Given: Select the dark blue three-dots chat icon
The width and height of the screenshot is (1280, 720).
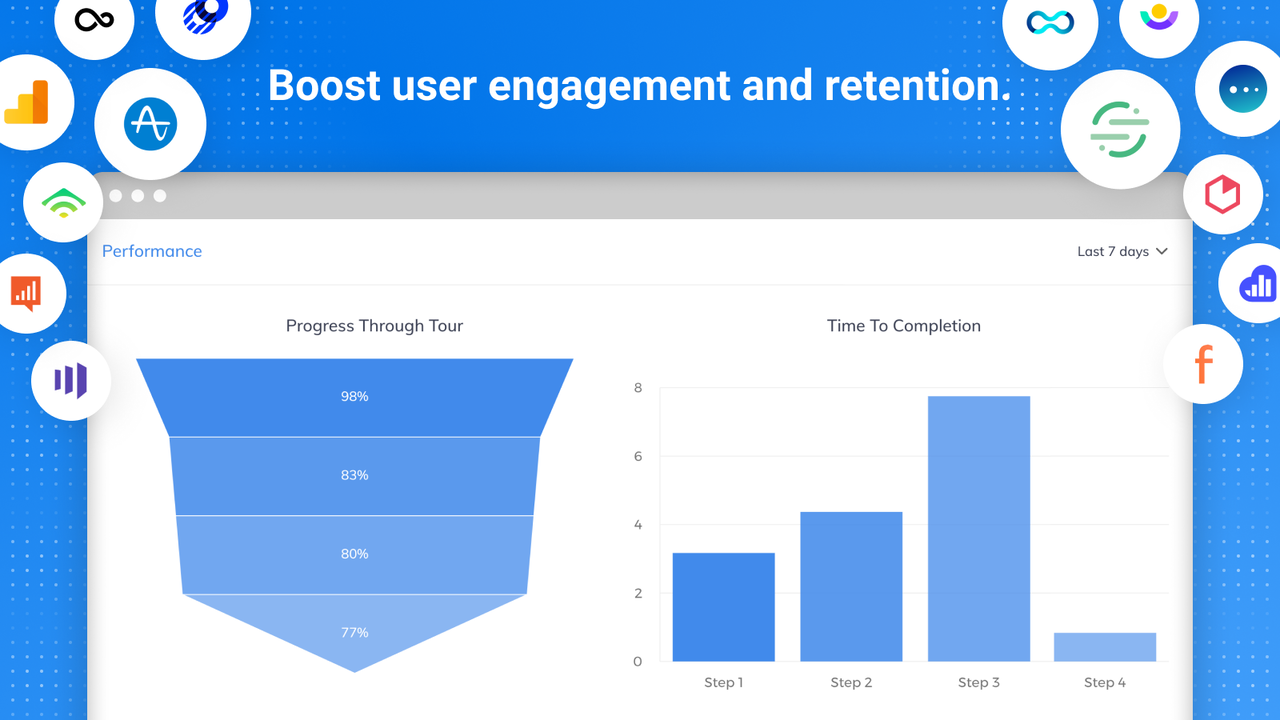Looking at the screenshot, I should pos(1243,90).
